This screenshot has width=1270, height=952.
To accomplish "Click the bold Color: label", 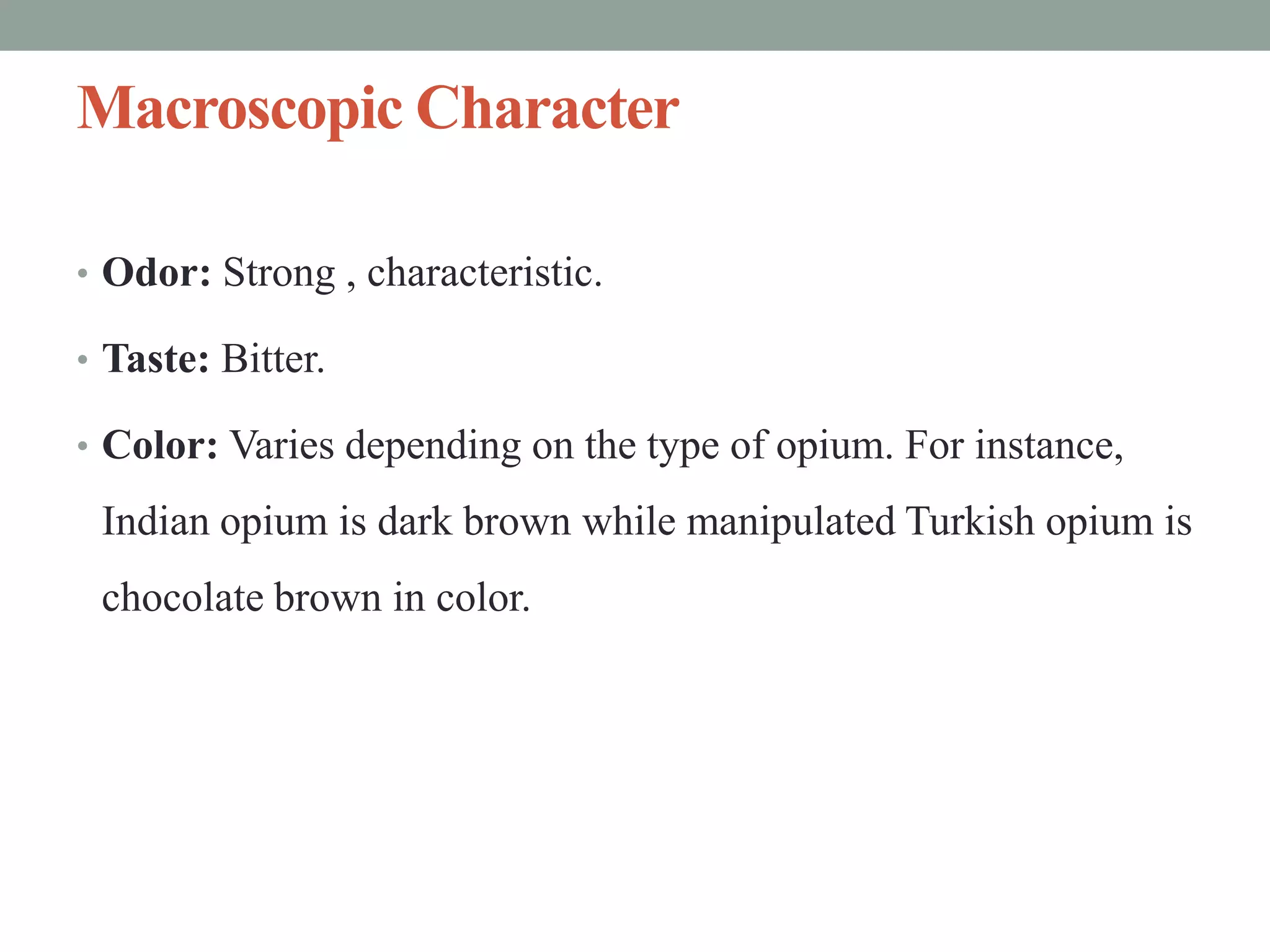I will [x=160, y=445].
